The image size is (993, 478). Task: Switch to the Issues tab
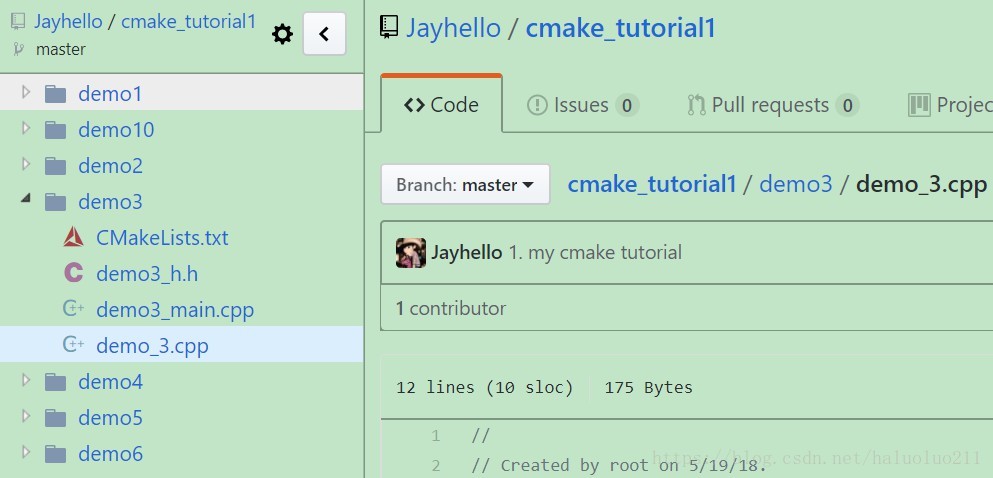pos(583,105)
